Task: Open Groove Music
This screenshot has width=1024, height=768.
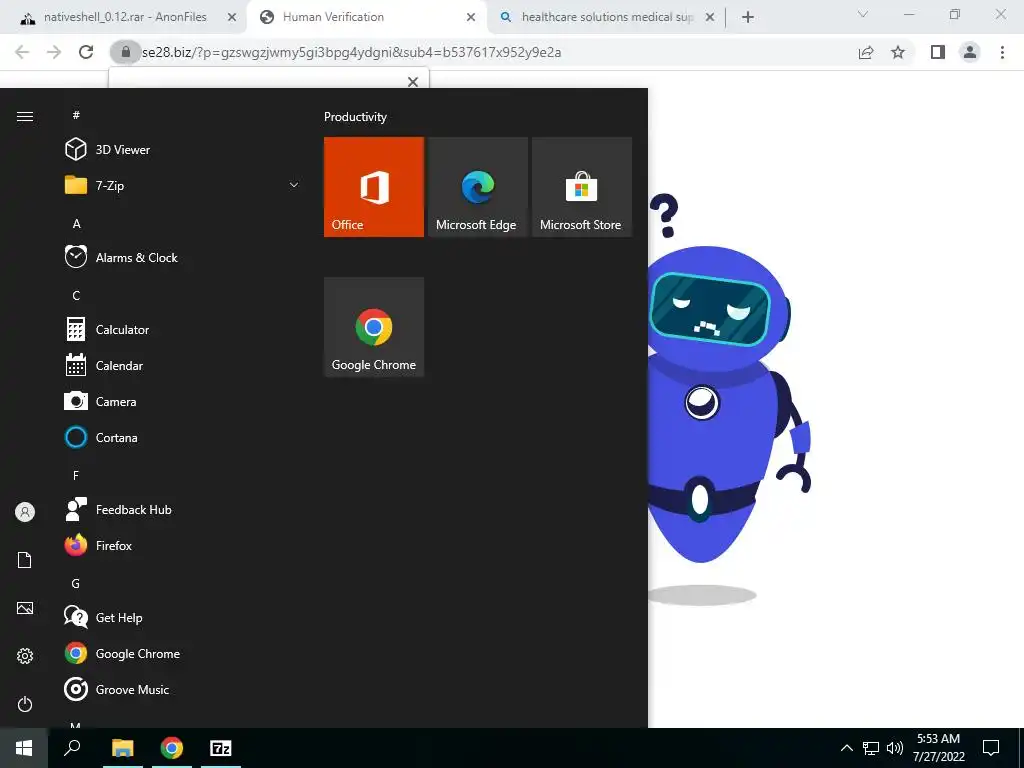Action: [x=183, y=690]
